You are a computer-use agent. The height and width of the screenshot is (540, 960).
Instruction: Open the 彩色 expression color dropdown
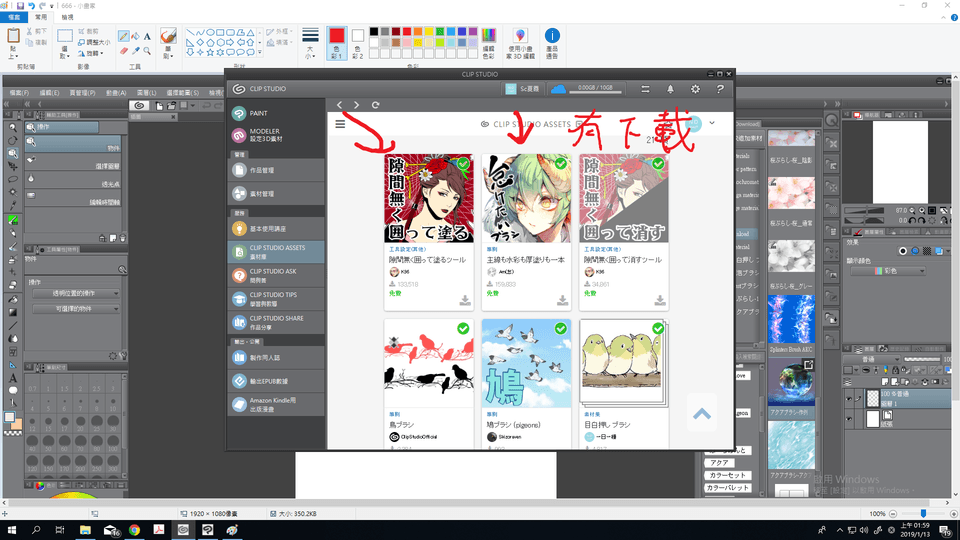point(888,271)
